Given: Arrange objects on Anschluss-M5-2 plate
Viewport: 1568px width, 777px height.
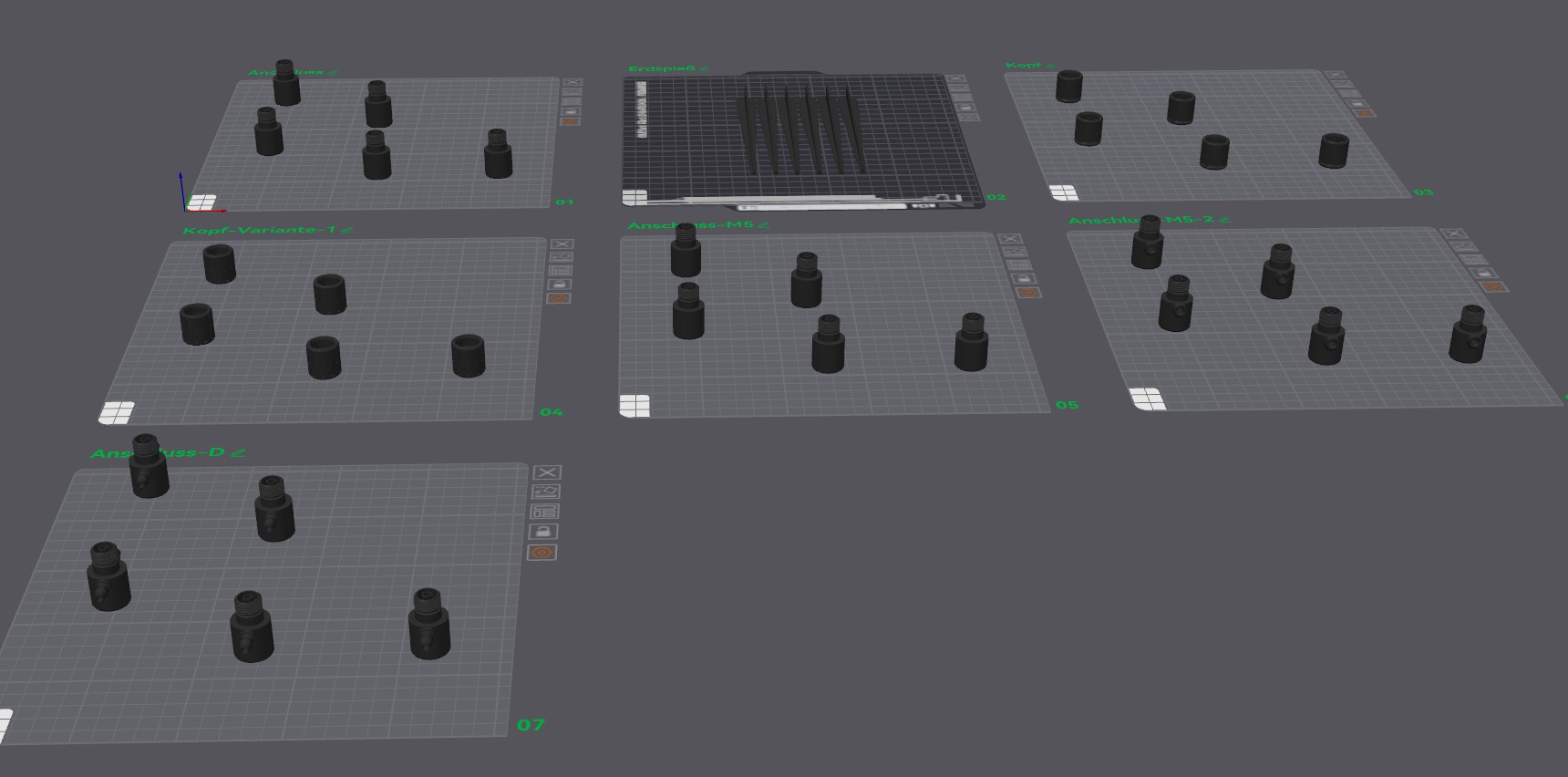Looking at the screenshot, I should click(1473, 259).
